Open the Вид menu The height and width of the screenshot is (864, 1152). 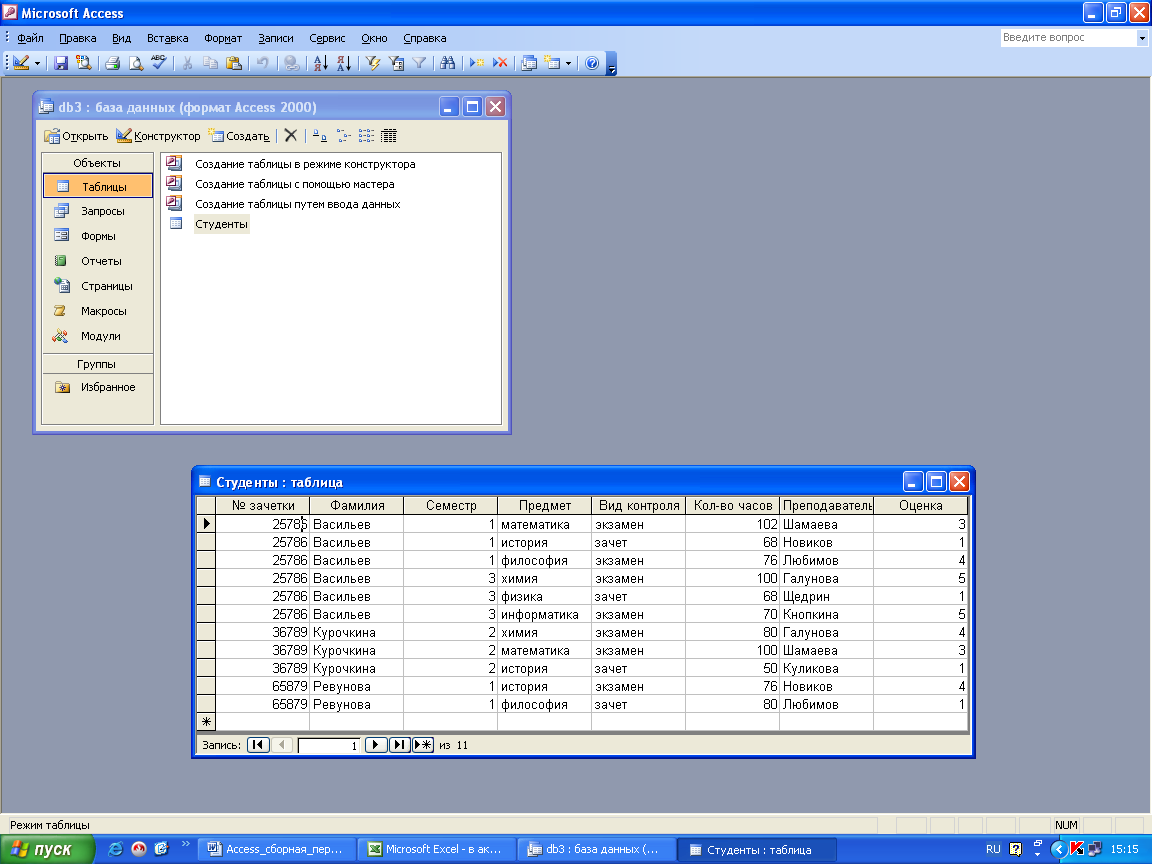122,38
